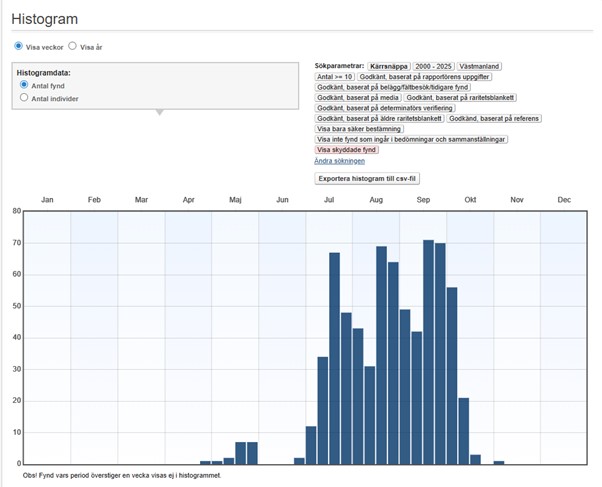Click the 'Aug' month label on chart

pyautogui.click(x=376, y=200)
